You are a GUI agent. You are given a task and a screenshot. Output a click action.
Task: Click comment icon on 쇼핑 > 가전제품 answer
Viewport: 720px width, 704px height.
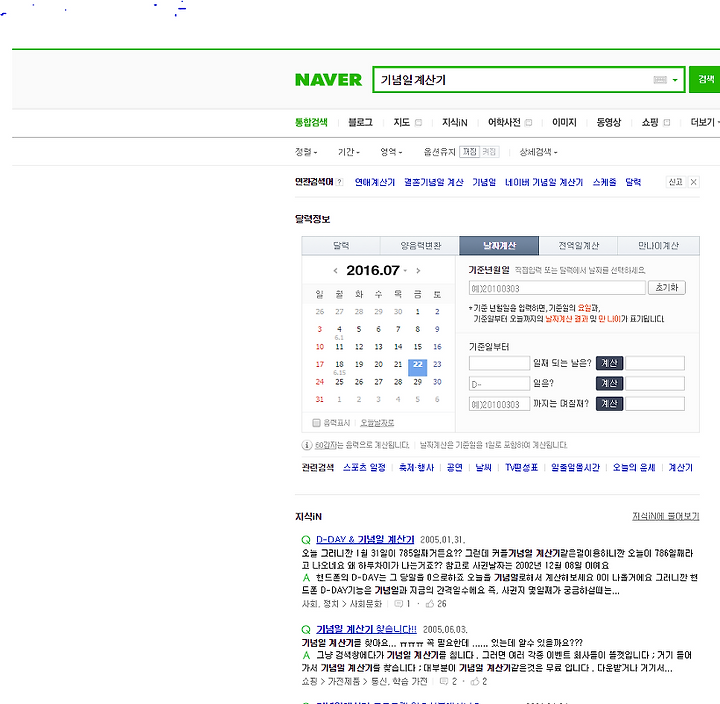tap(444, 681)
